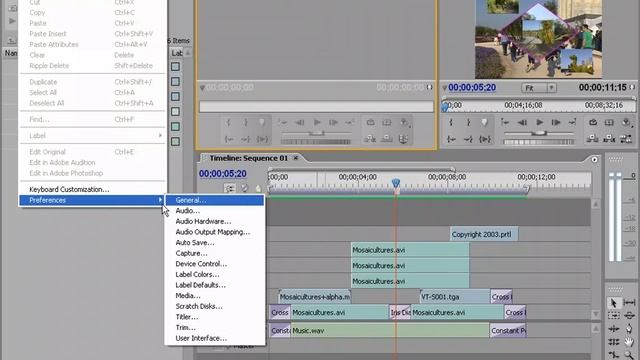Go to Out Point in Program monitor
640x360 pixels.
pyautogui.click(x=468, y=139)
